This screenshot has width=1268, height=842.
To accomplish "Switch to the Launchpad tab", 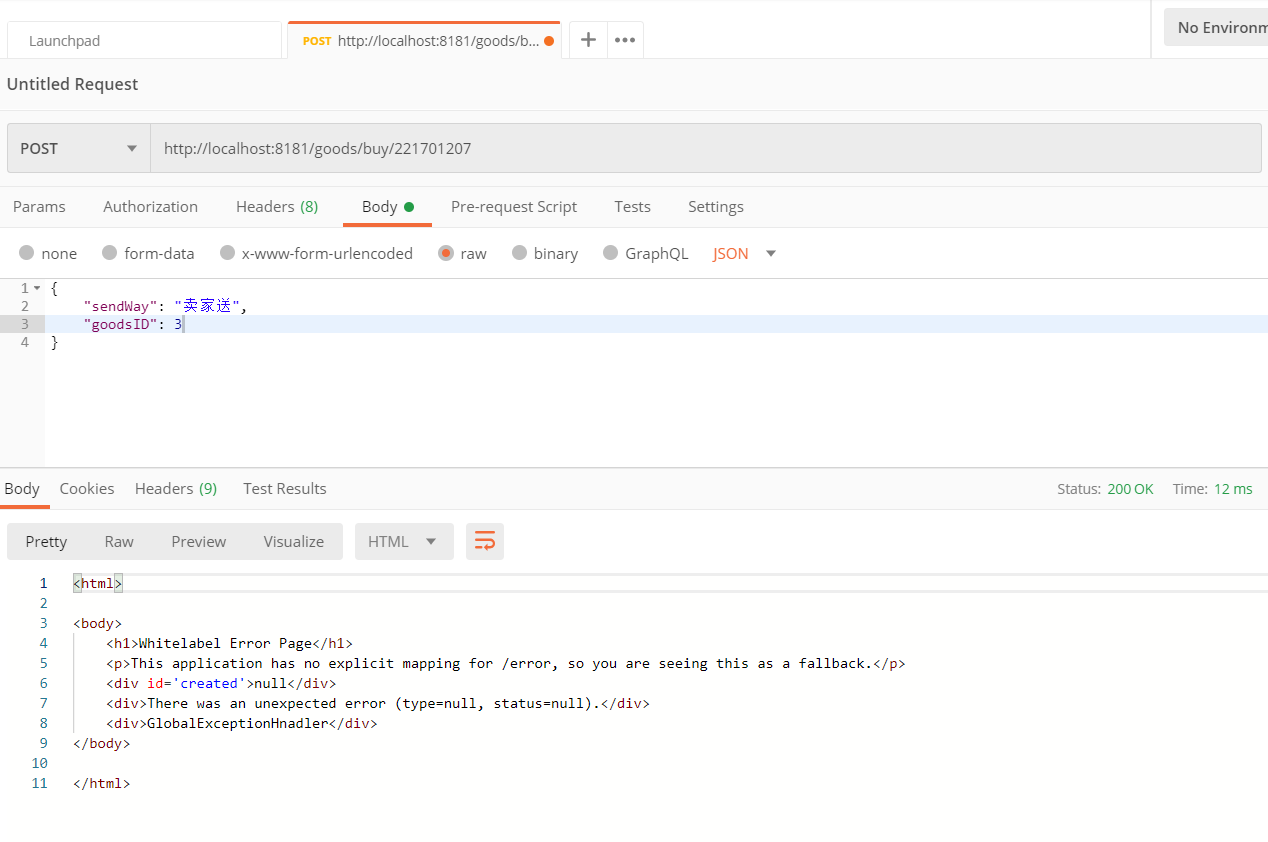I will (x=144, y=41).
